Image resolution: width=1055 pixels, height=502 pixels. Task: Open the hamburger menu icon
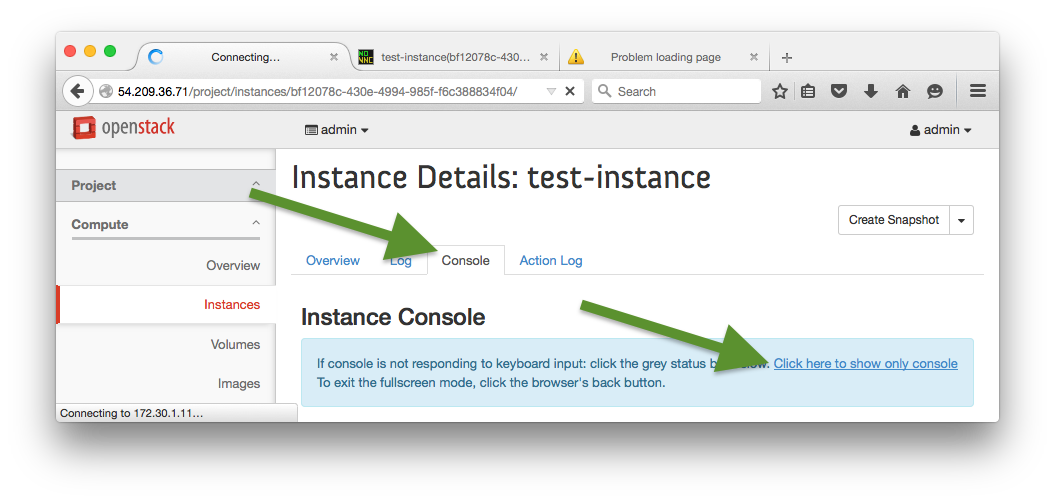pos(978,91)
